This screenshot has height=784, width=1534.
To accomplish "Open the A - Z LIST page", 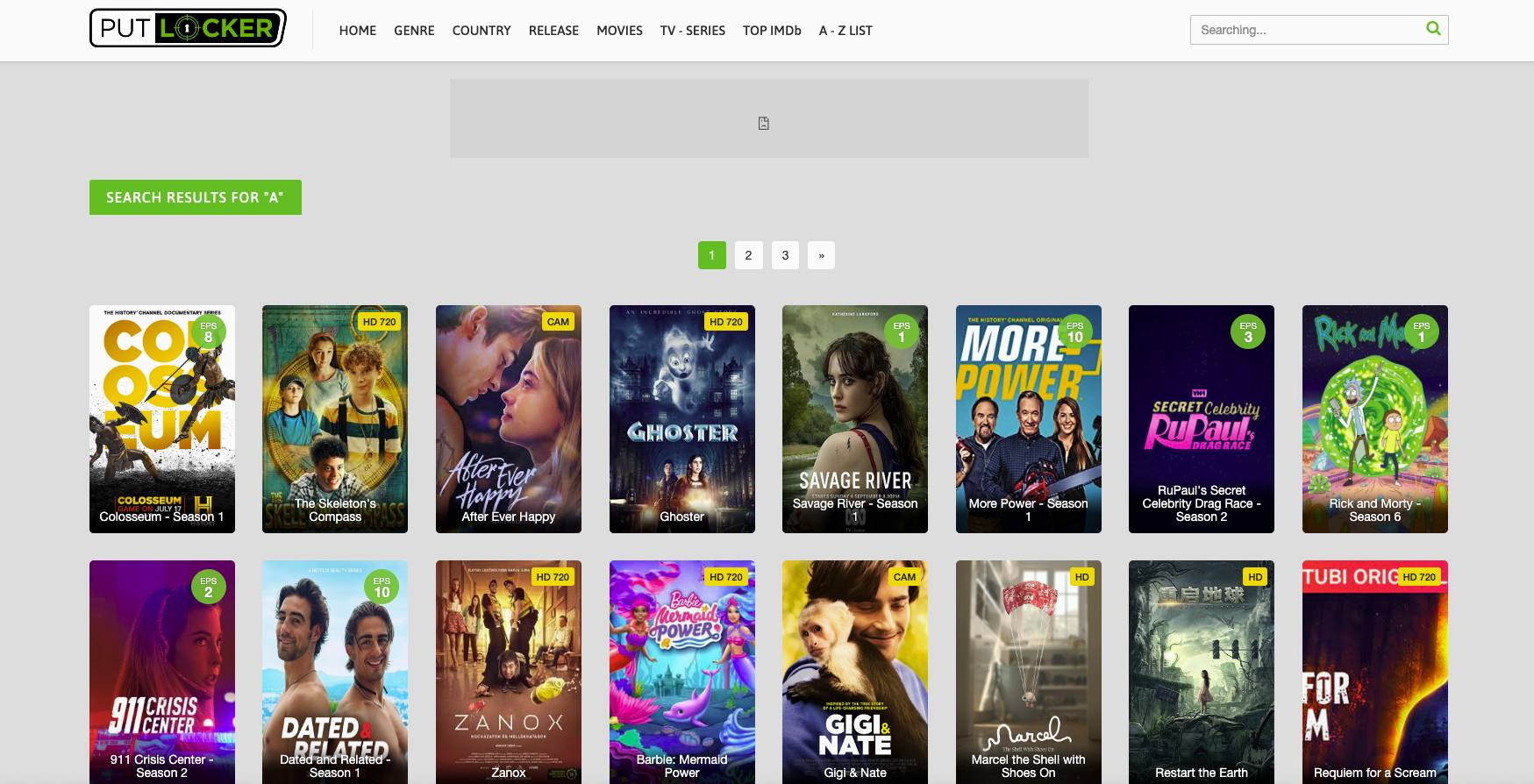I will (x=845, y=31).
